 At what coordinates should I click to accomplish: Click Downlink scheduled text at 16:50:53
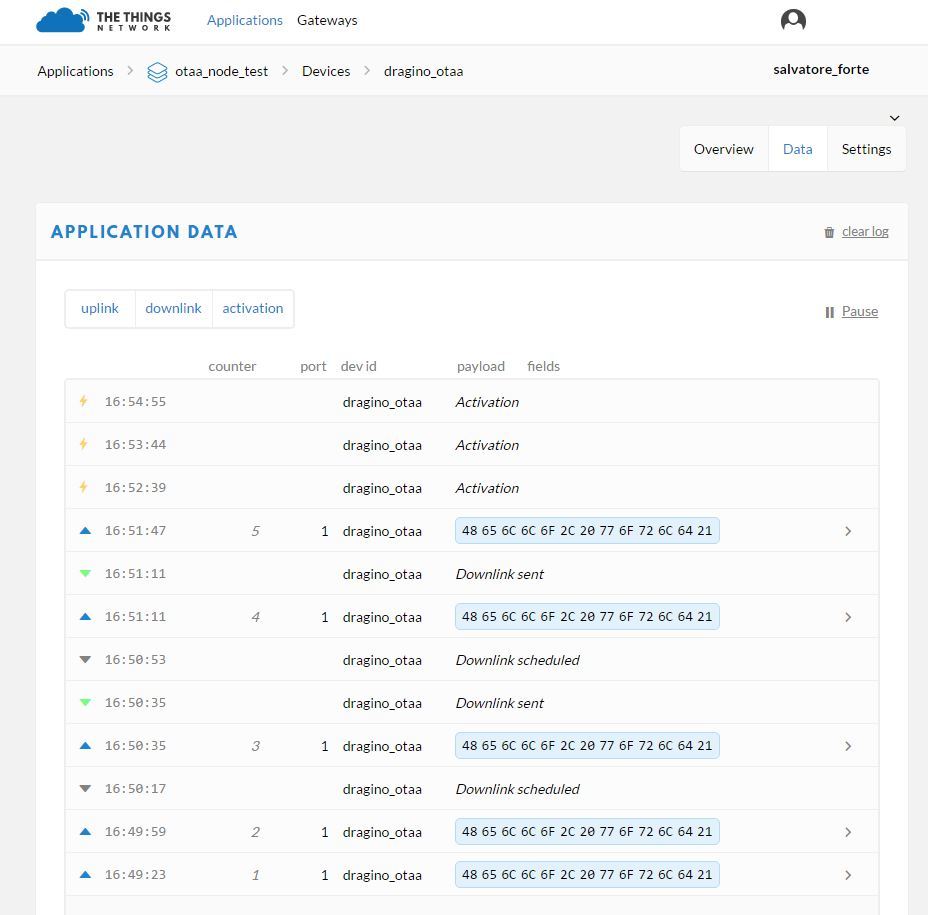517,660
